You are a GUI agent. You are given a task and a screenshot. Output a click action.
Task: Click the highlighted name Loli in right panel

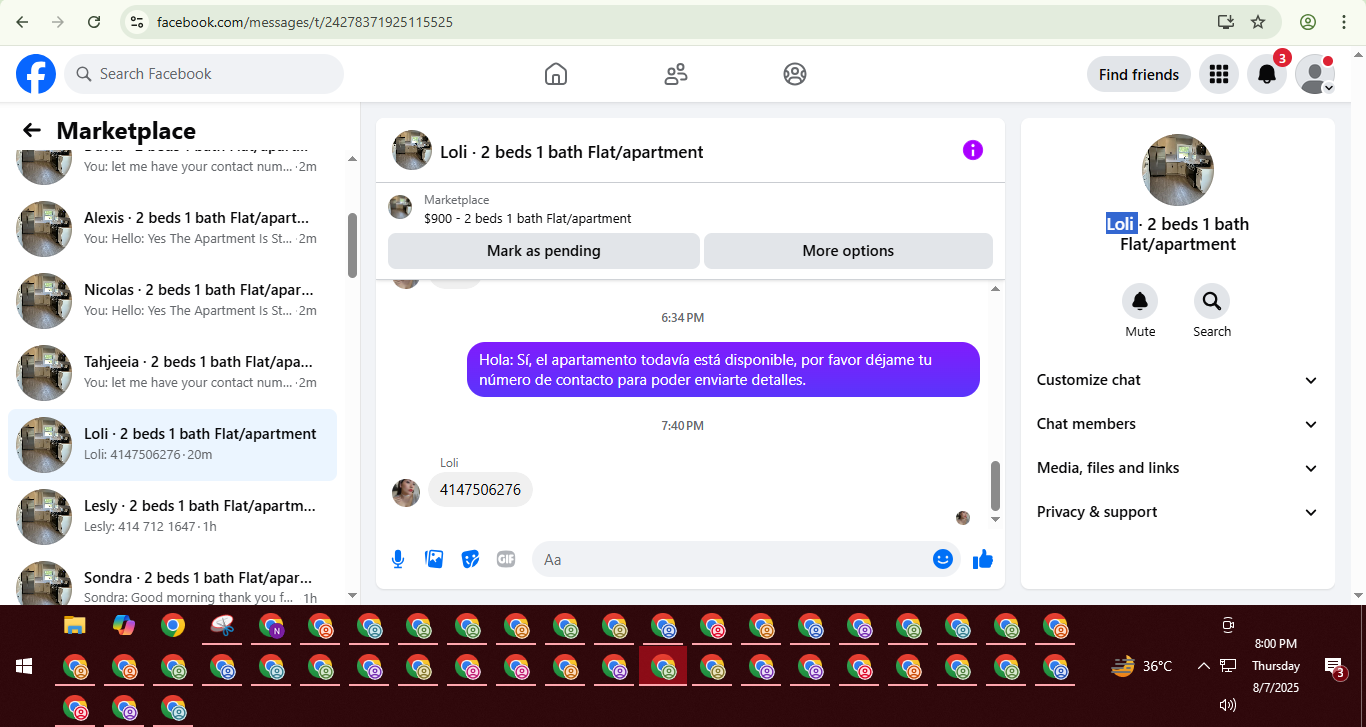tap(1120, 224)
